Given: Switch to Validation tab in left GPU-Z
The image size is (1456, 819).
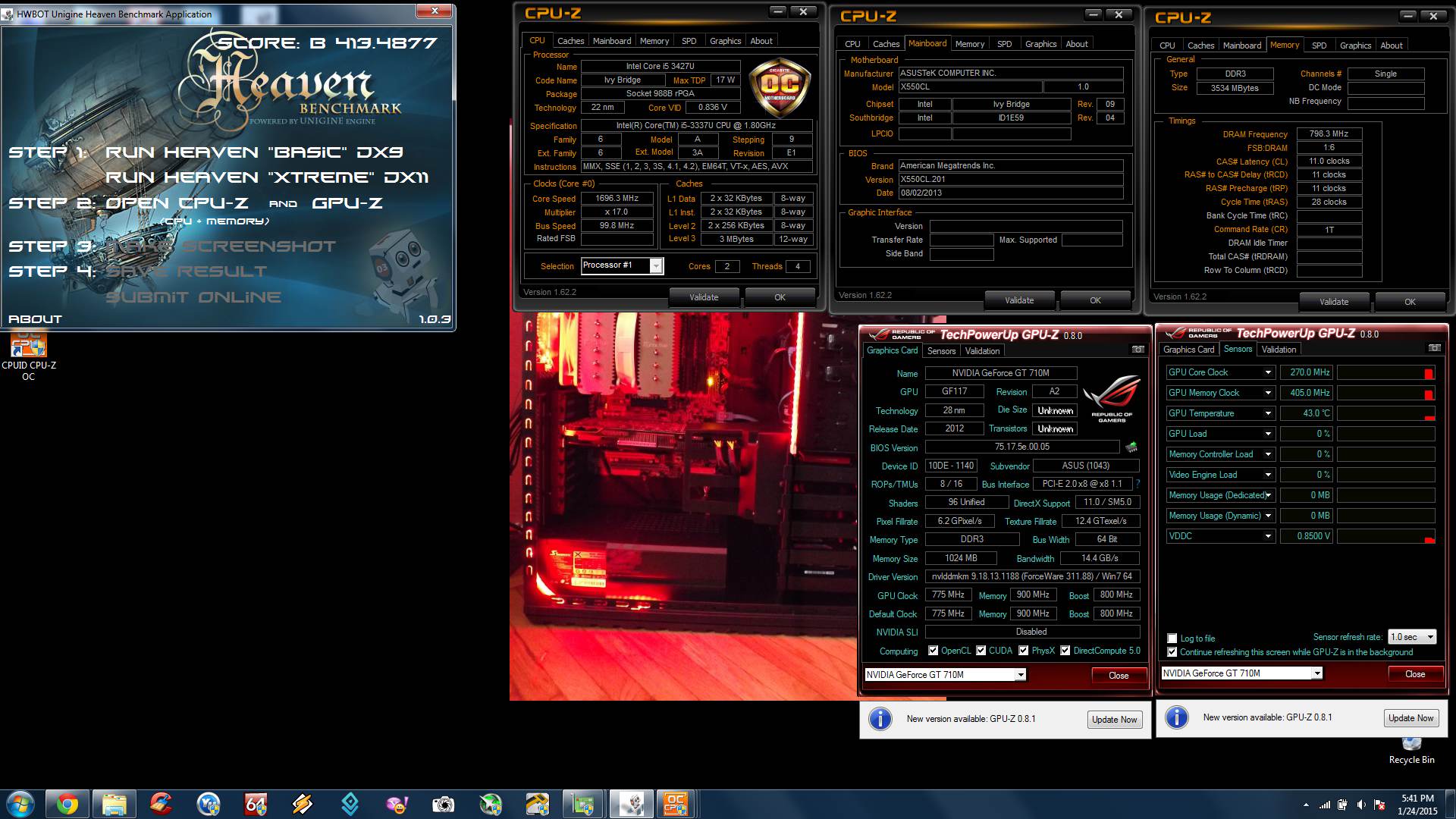Looking at the screenshot, I should pos(982,351).
